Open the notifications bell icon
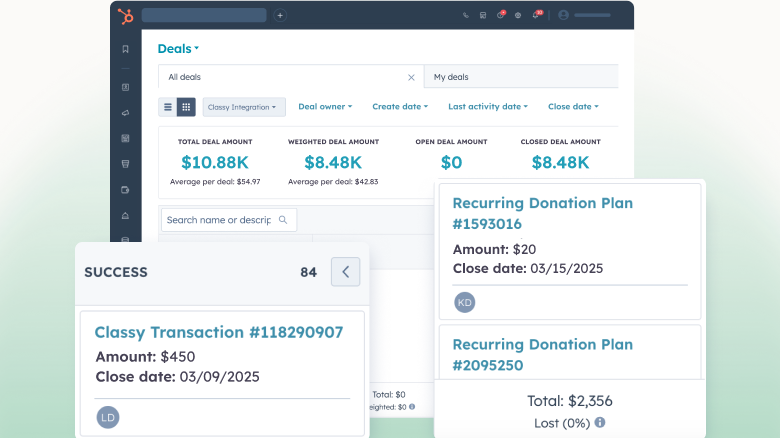 [x=536, y=15]
